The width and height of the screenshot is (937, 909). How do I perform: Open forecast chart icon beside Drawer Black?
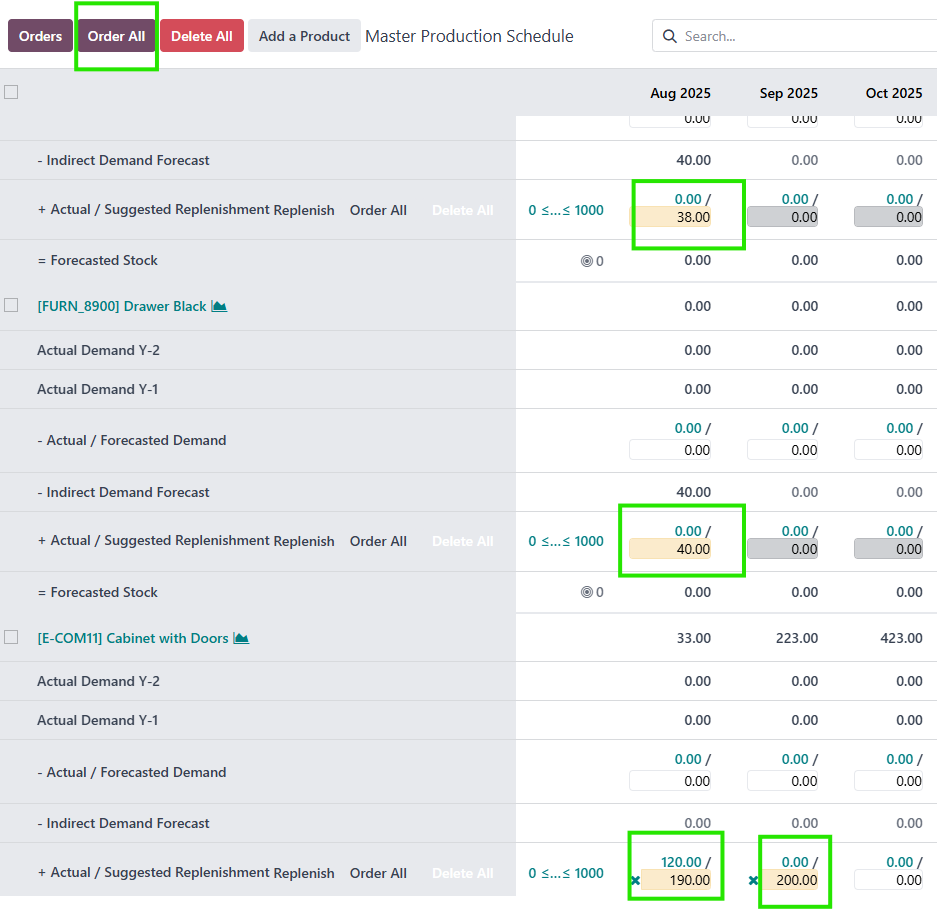click(219, 306)
